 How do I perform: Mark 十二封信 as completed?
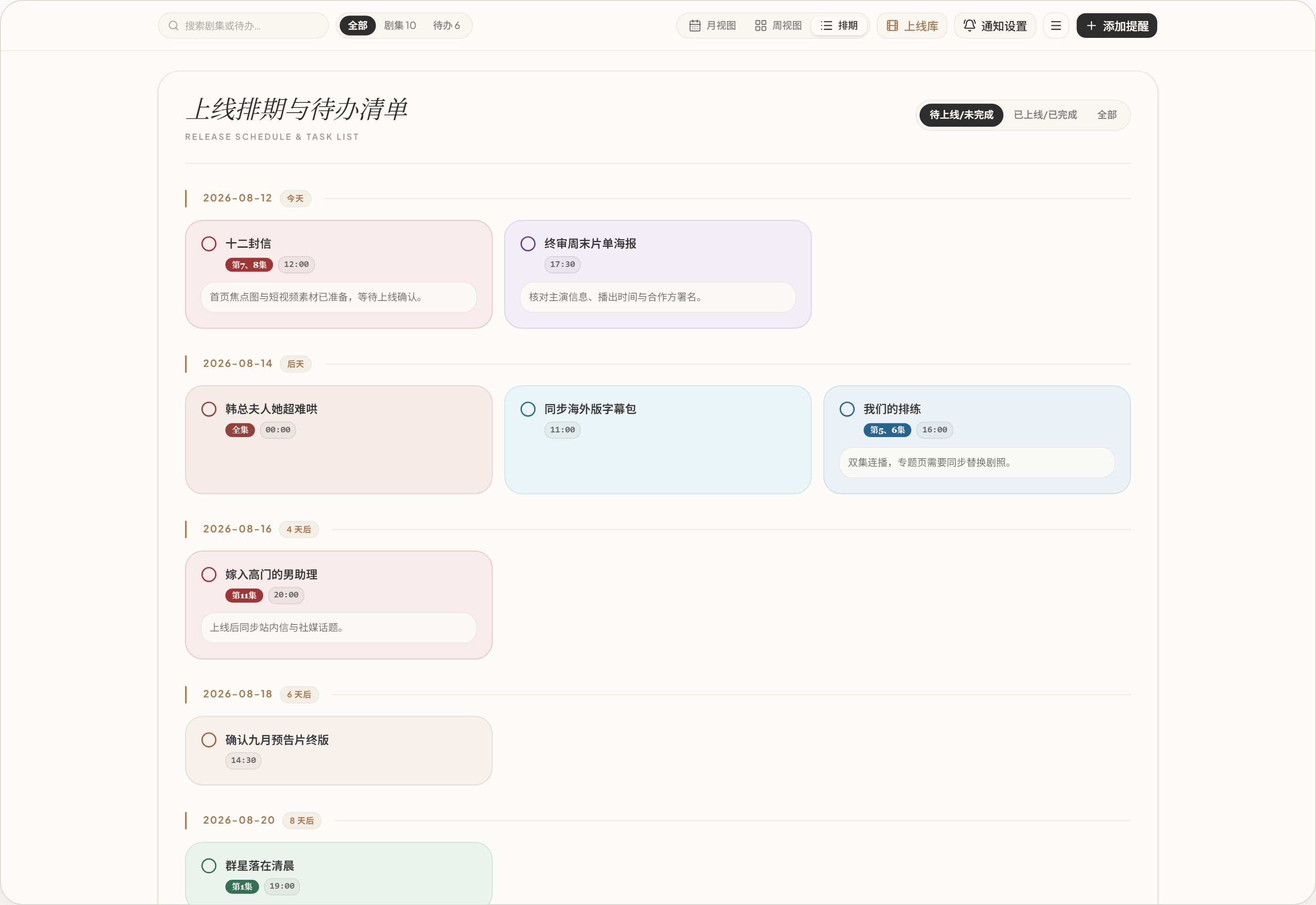click(x=208, y=244)
